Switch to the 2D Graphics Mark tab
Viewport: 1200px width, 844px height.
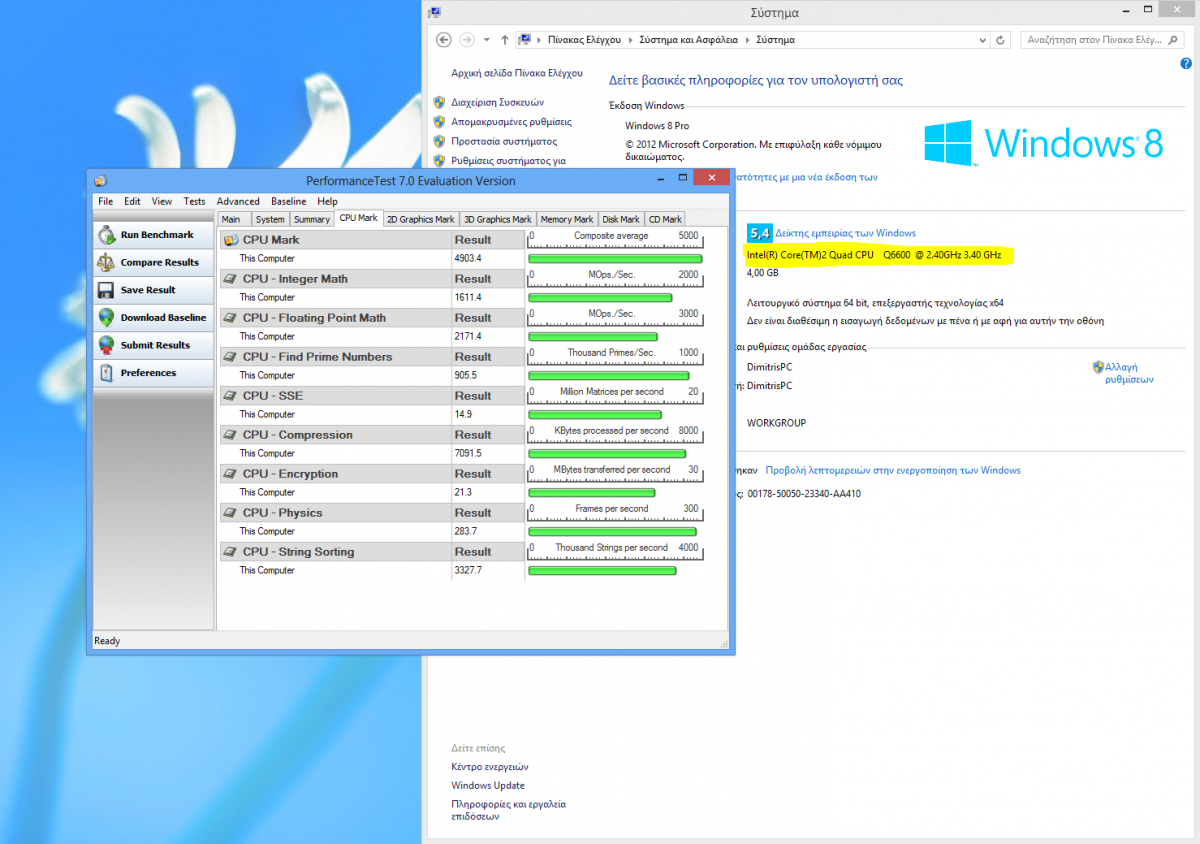421,219
